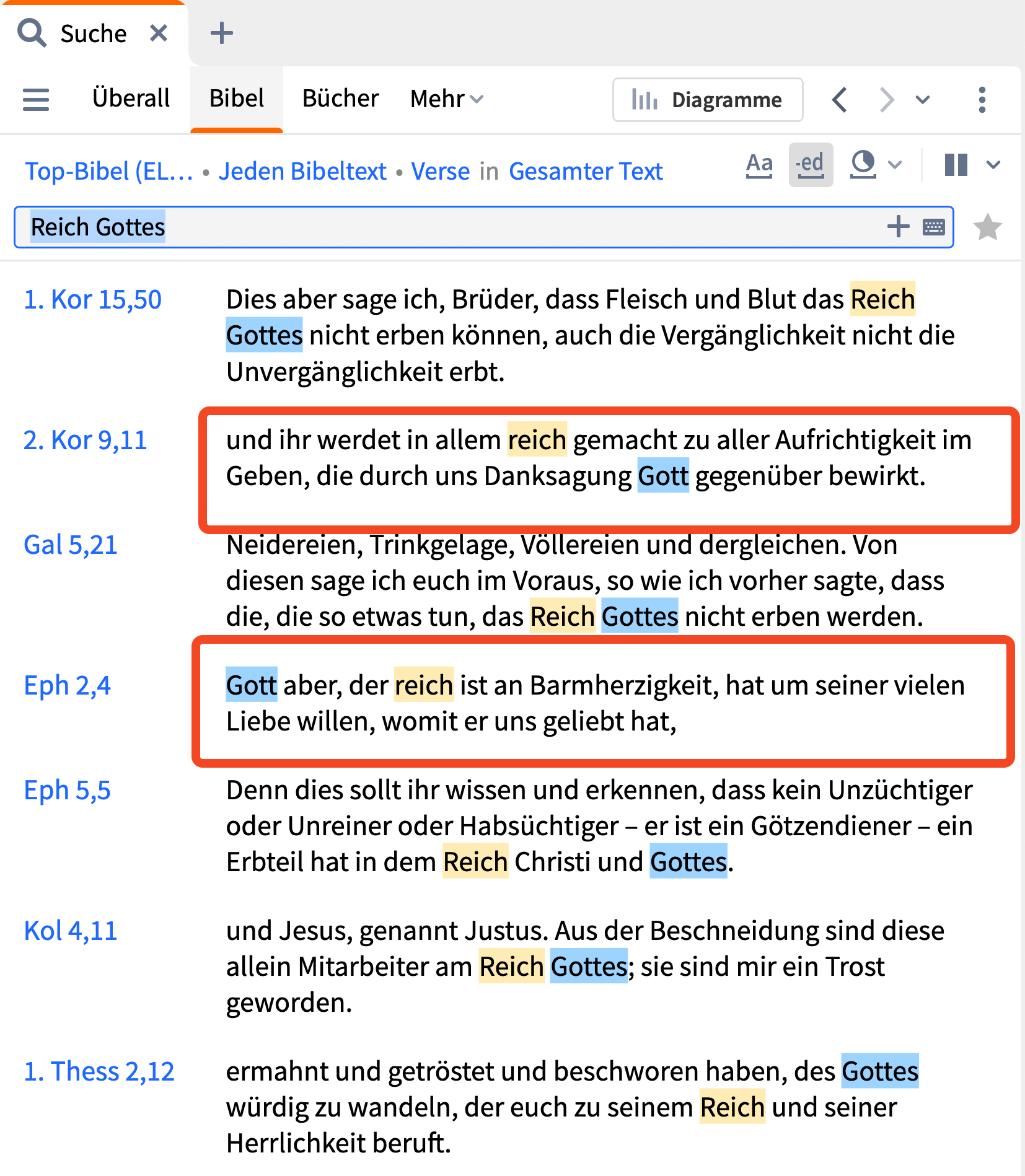Click 'Herrlichkeit beruft.' in 1. Thess 2,12
The width and height of the screenshot is (1025, 1176).
coord(338,1143)
